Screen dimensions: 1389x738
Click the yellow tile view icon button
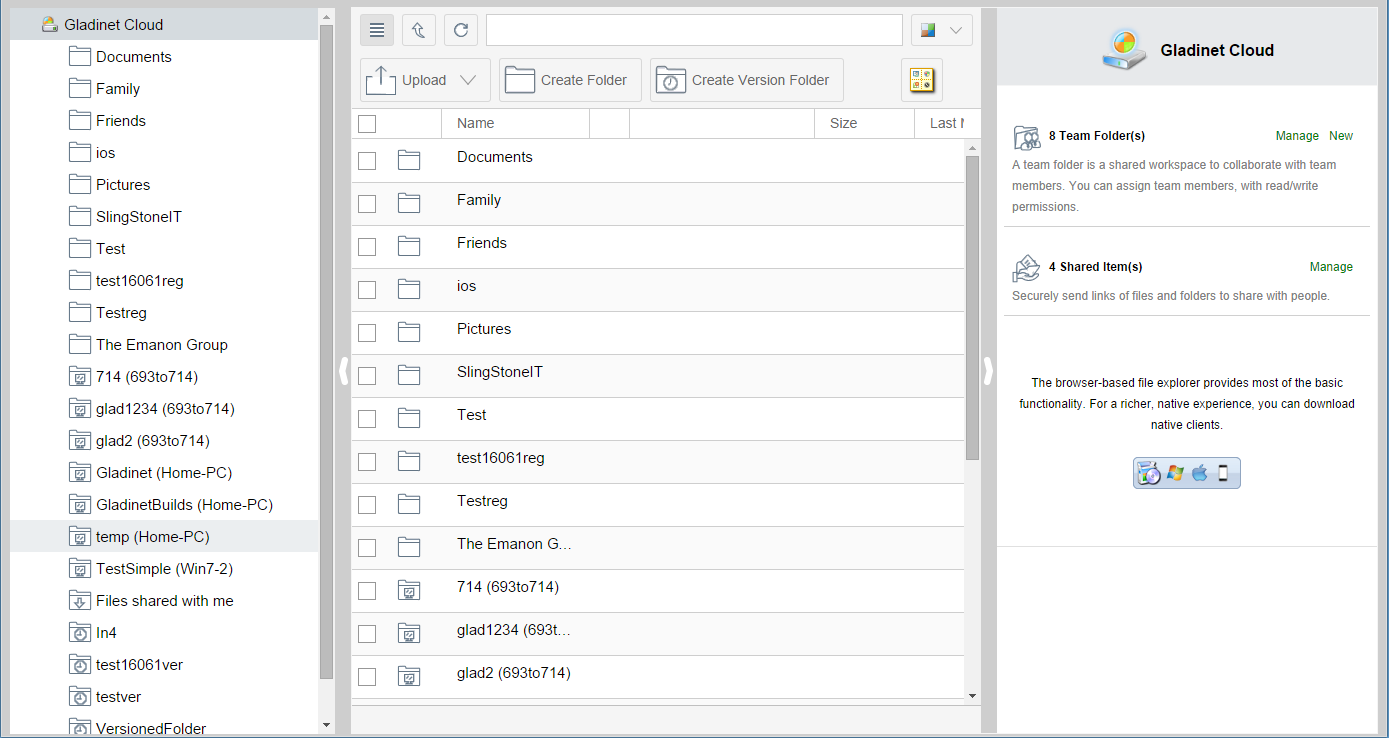(x=921, y=80)
